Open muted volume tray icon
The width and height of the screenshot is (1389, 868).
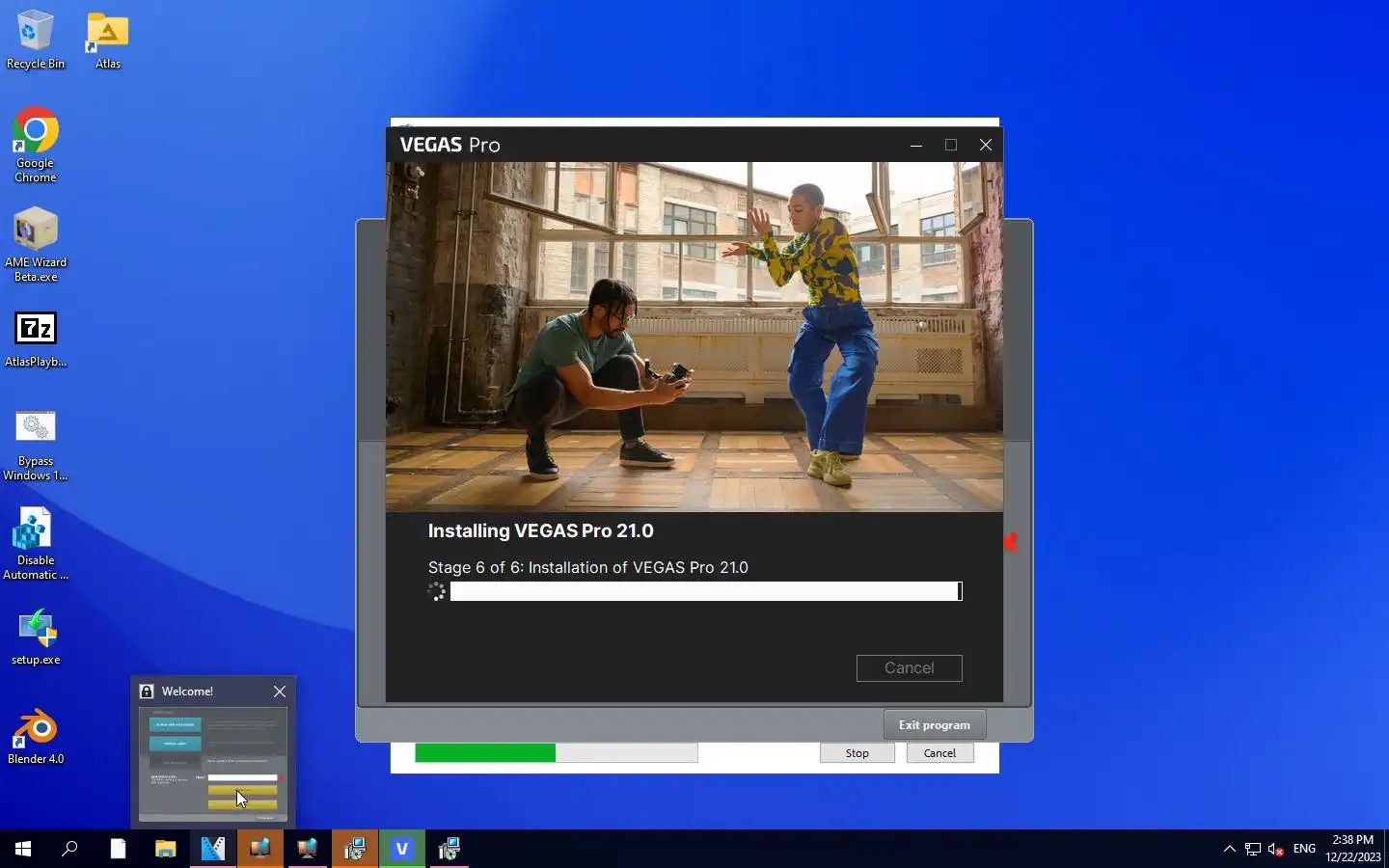(x=1275, y=849)
